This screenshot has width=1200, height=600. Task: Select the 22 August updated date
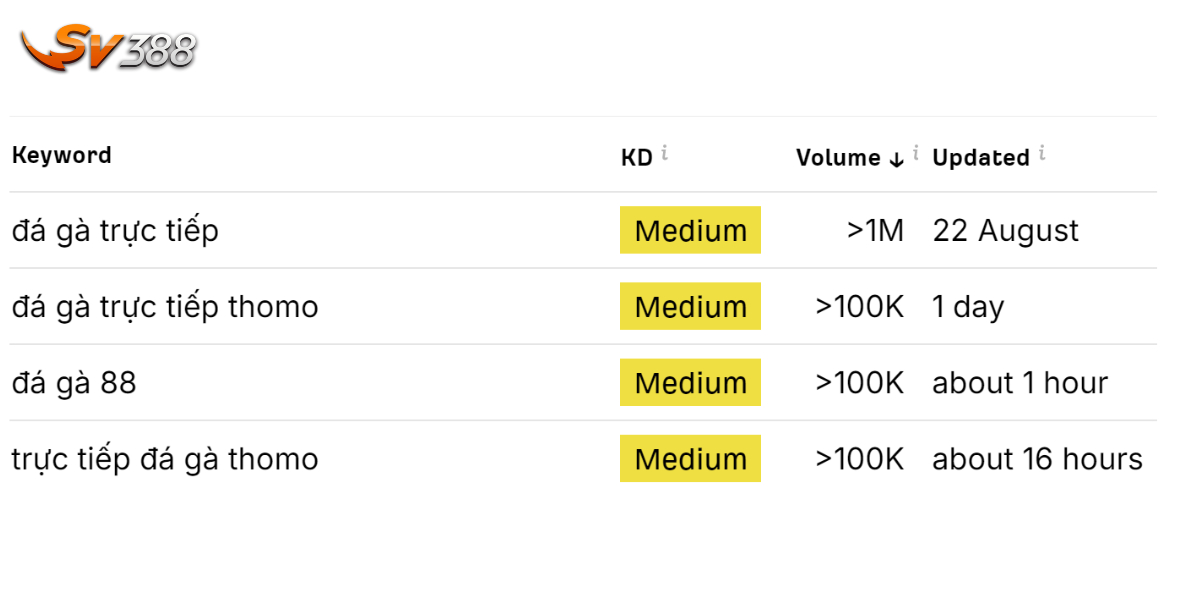point(1006,231)
